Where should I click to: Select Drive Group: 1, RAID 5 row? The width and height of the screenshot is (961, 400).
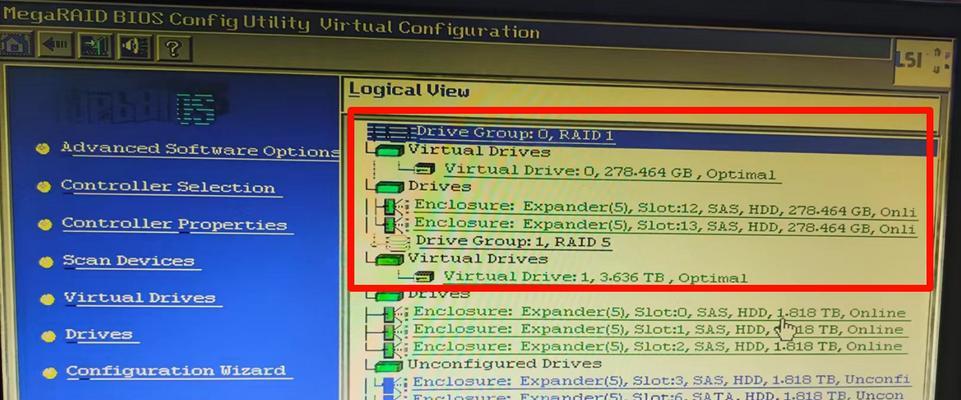click(513, 241)
